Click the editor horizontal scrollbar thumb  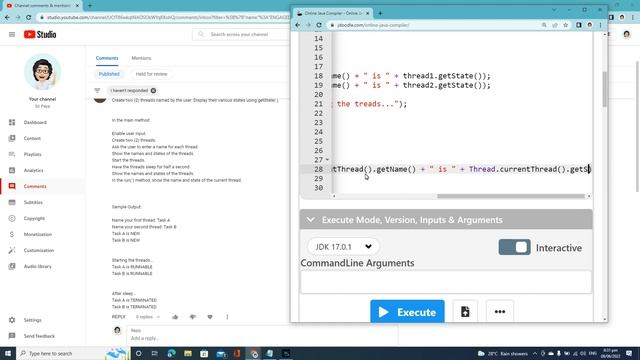coord(511,196)
